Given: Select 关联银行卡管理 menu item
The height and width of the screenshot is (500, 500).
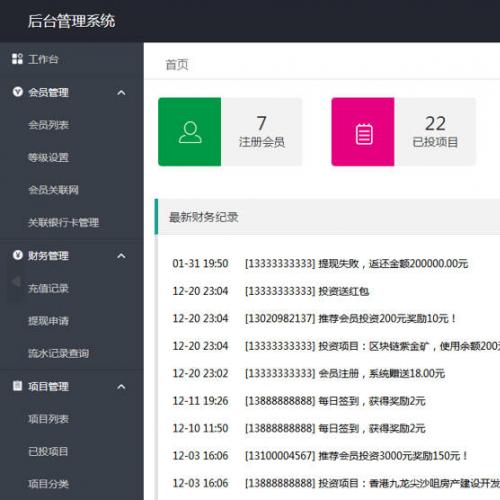Looking at the screenshot, I should (63, 222).
